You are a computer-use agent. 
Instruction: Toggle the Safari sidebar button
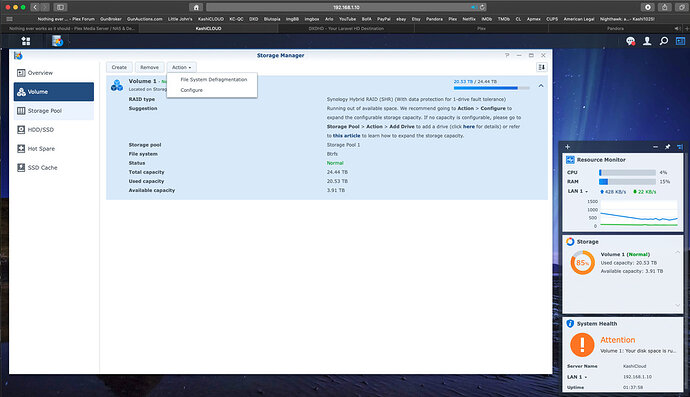point(60,7)
